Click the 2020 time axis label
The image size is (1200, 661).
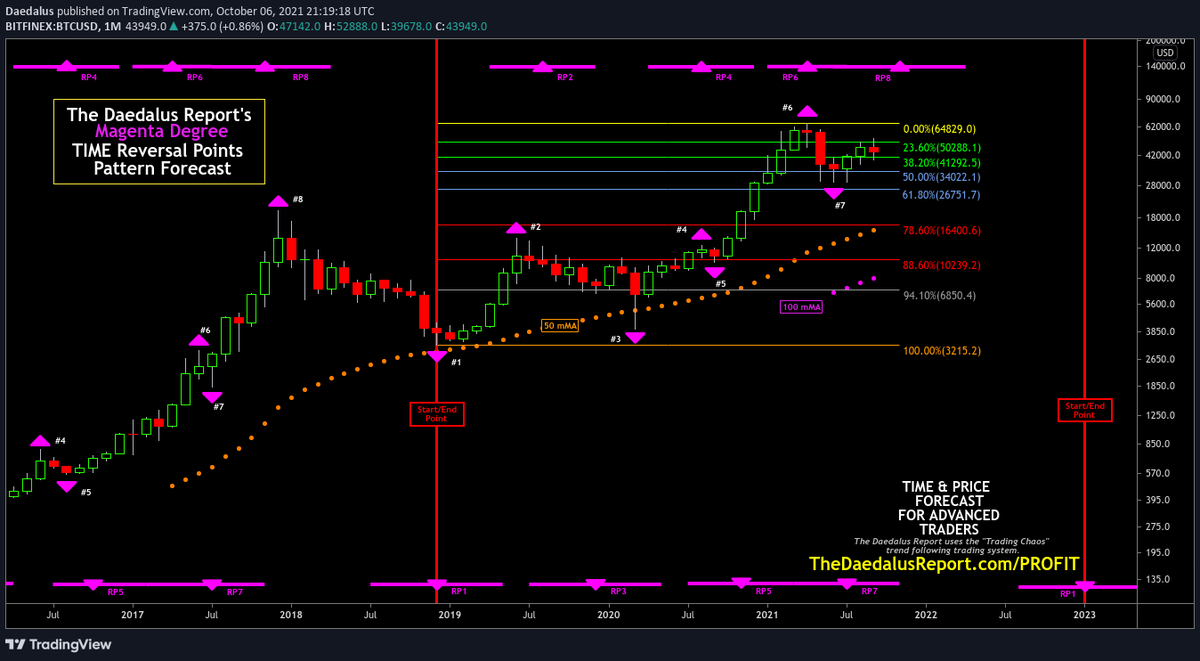pyautogui.click(x=608, y=616)
